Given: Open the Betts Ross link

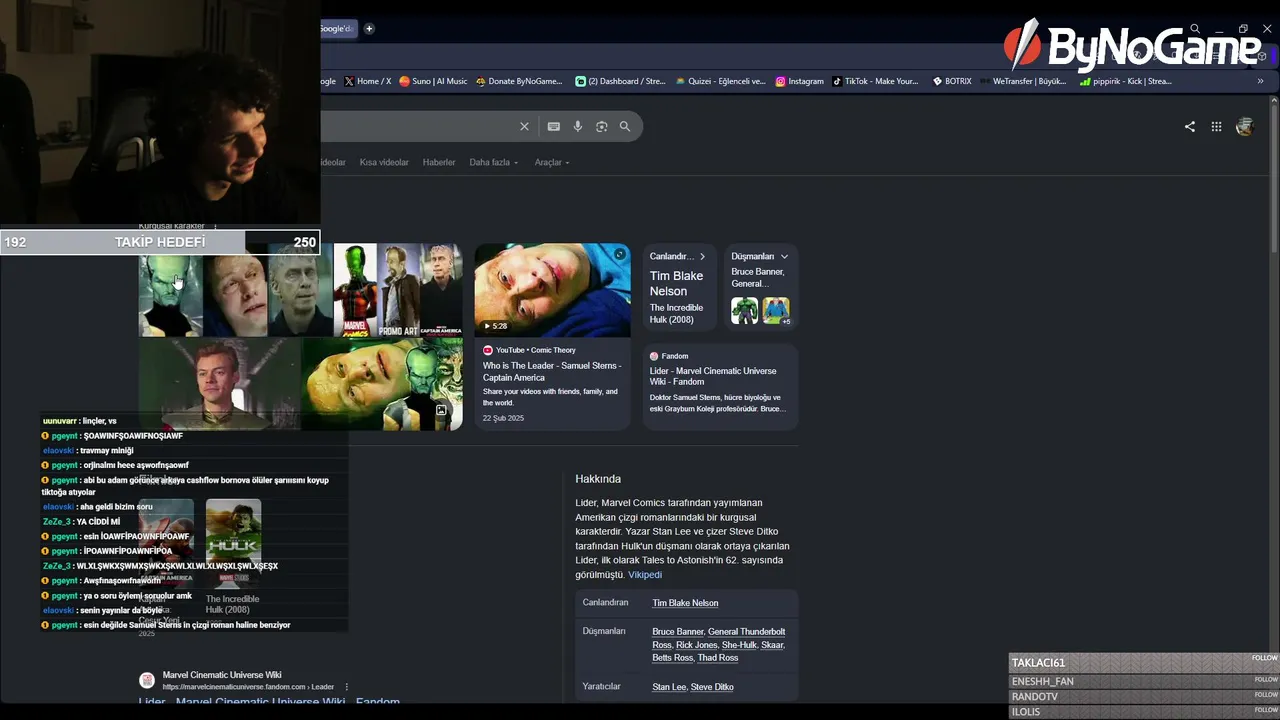Looking at the screenshot, I should point(672,658).
